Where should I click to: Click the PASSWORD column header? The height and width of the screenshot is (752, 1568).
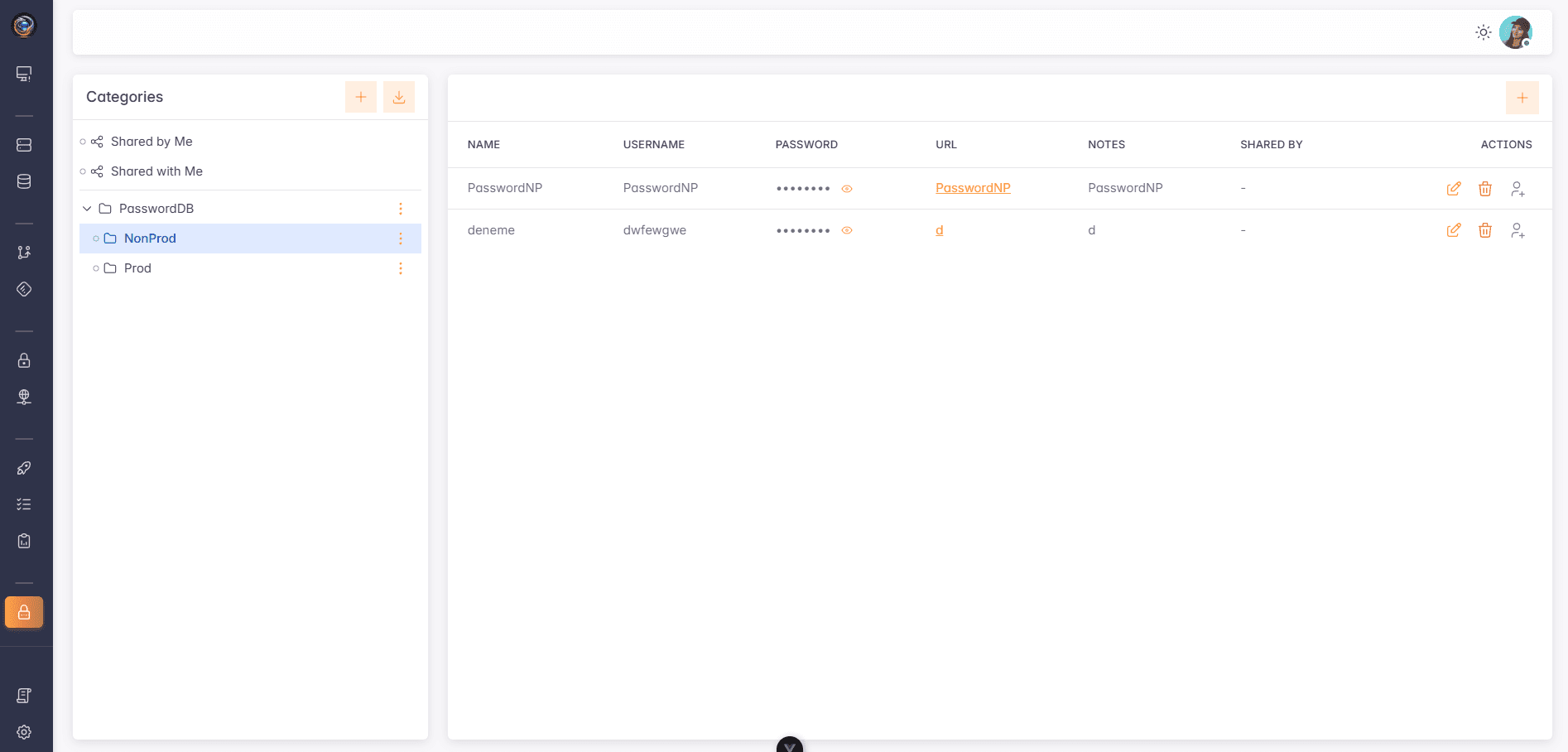pyautogui.click(x=806, y=144)
